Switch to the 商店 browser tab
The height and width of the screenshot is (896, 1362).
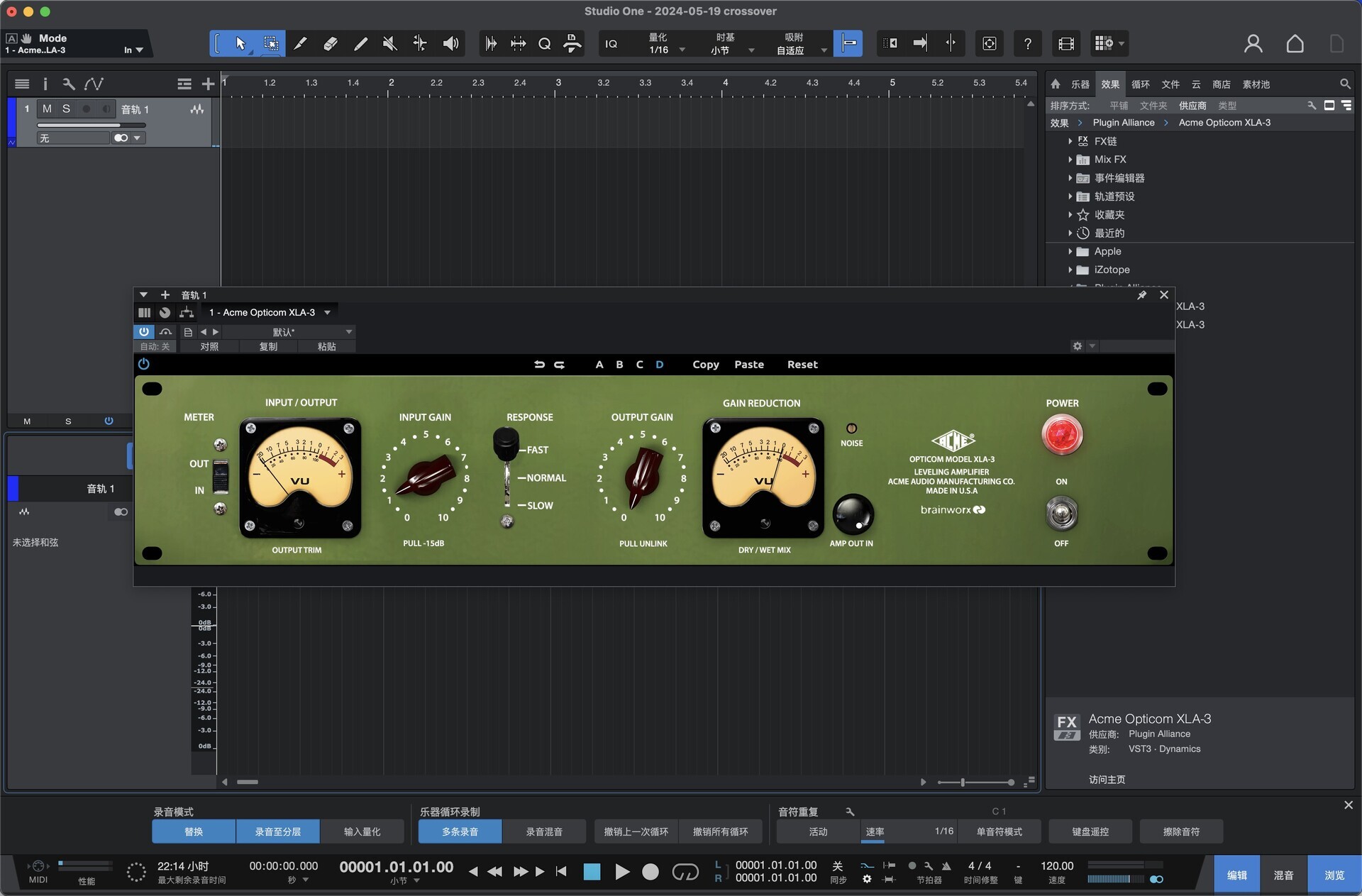[x=1221, y=84]
